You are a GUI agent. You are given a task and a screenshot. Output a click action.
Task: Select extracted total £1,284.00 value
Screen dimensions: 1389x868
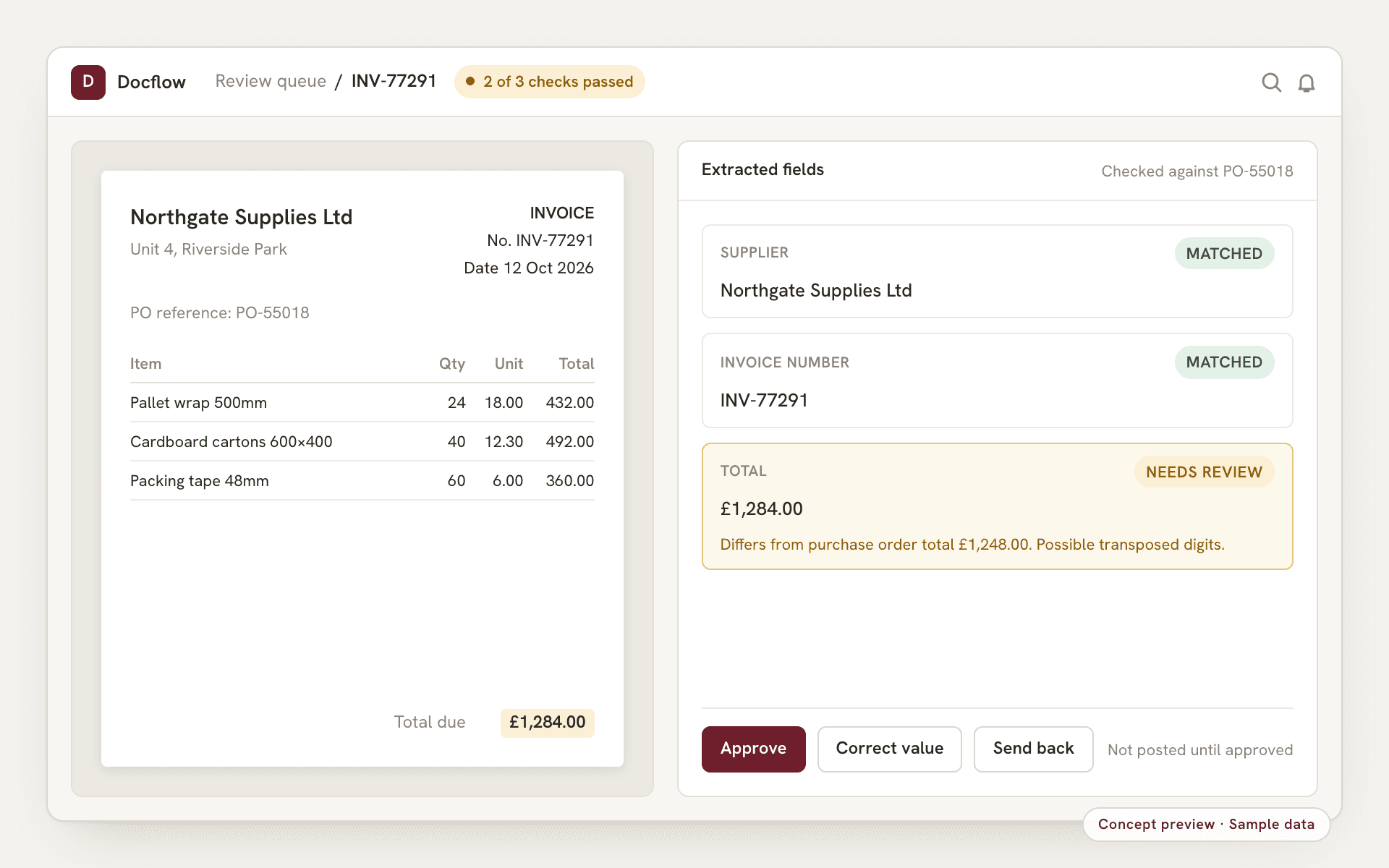coord(761,509)
